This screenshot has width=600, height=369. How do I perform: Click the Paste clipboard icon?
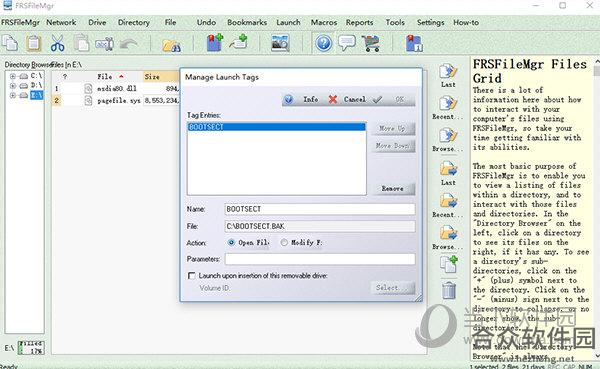click(33, 43)
